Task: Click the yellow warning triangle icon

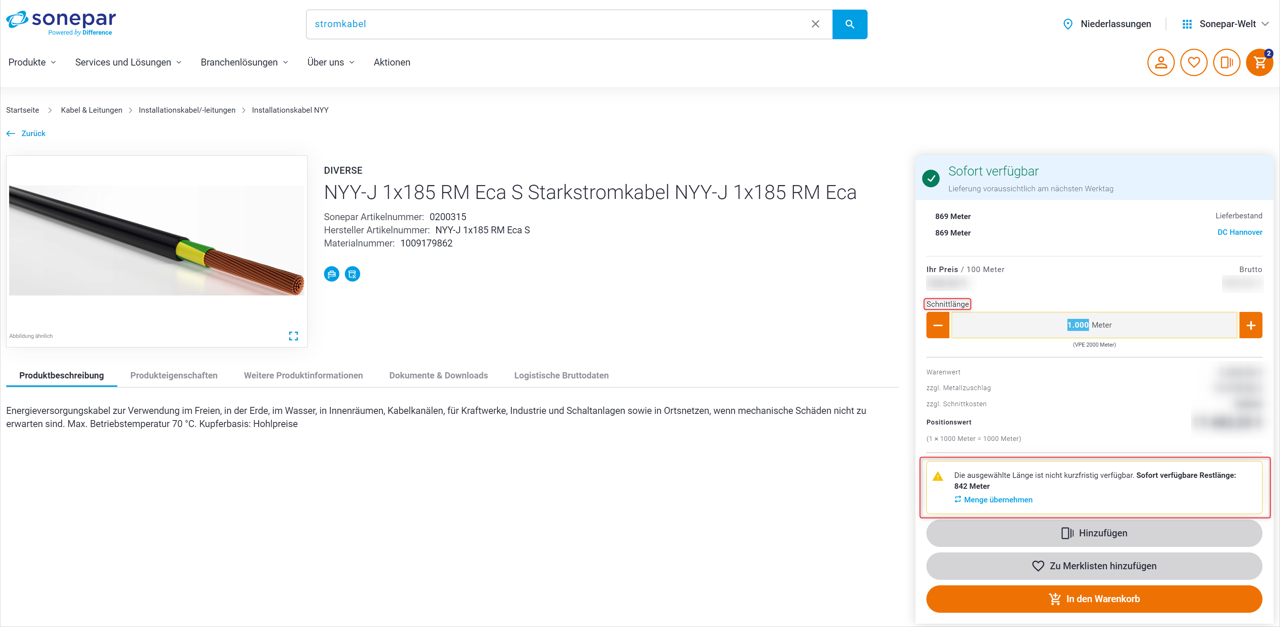Action: point(938,476)
